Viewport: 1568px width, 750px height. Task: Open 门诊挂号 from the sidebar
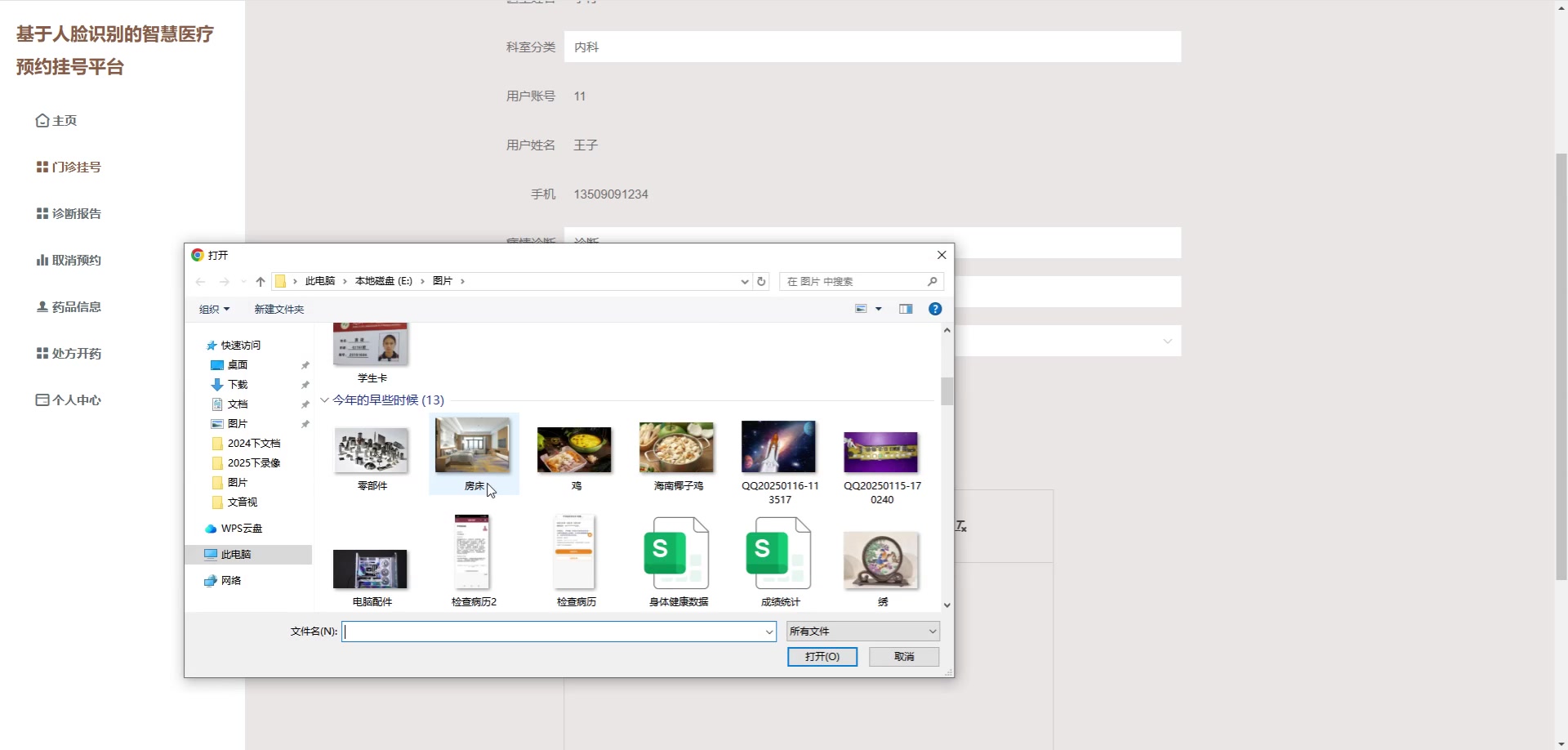click(76, 167)
